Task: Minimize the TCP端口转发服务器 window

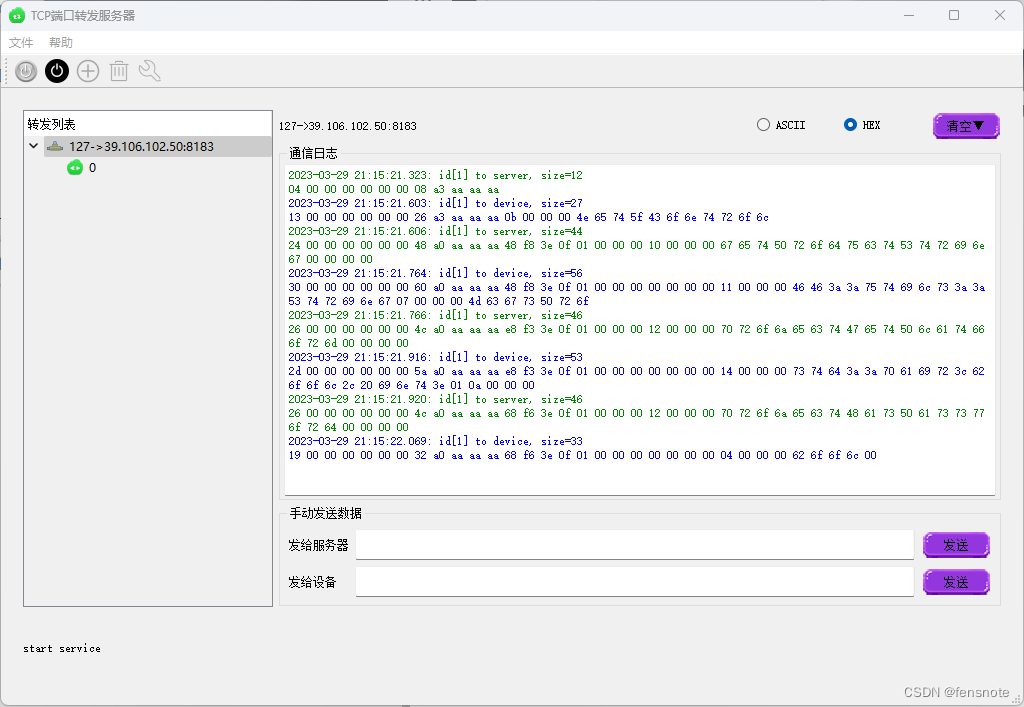Action: (908, 15)
